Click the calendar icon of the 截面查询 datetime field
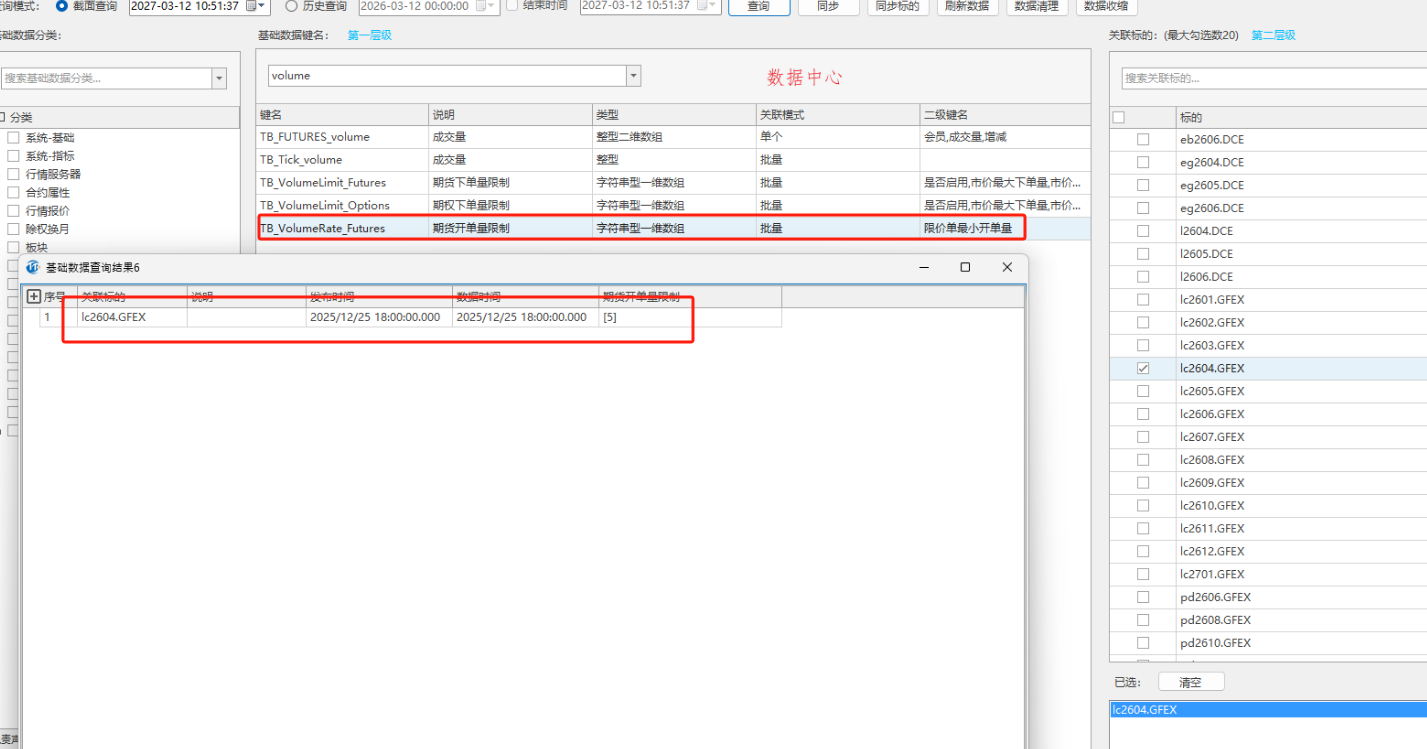 (x=252, y=6)
